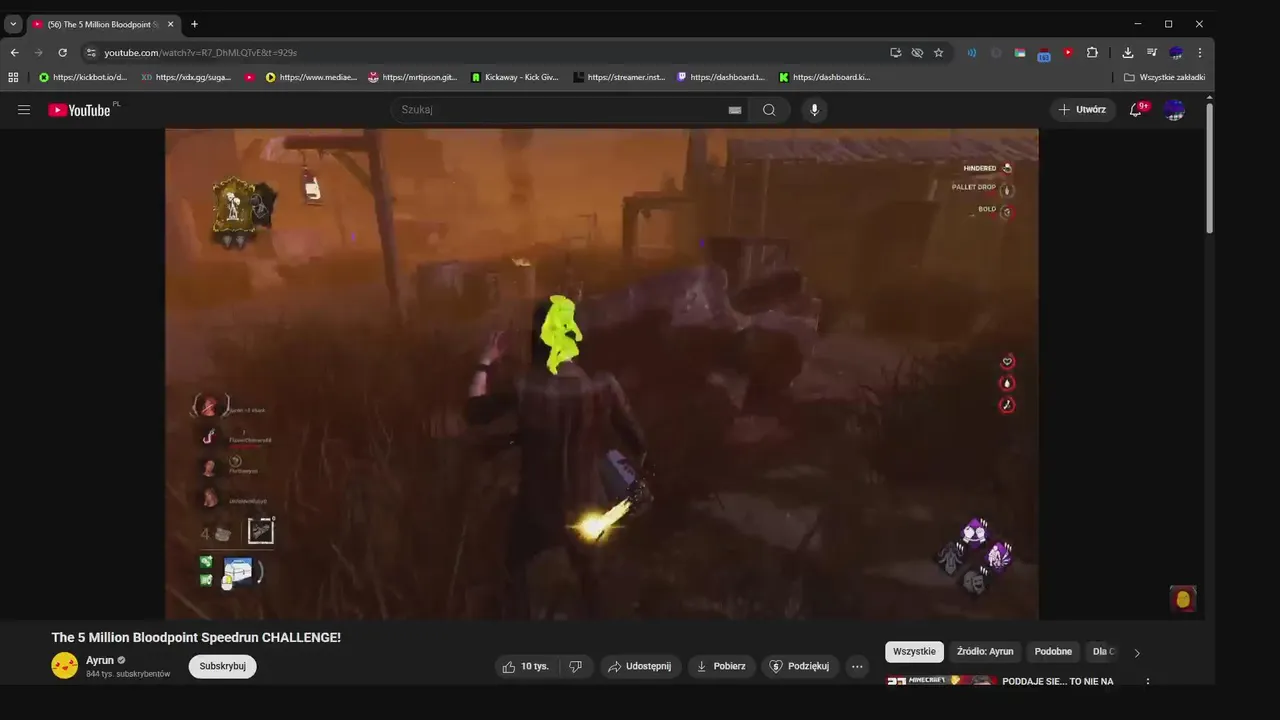The image size is (1280, 720).
Task: Bookmark this page with star icon
Action: (x=938, y=52)
